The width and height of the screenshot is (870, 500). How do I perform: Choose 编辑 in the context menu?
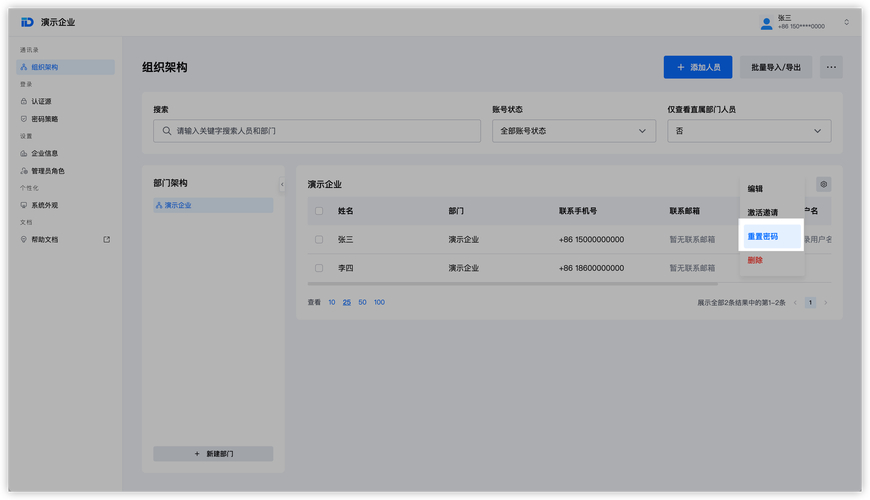(x=755, y=189)
